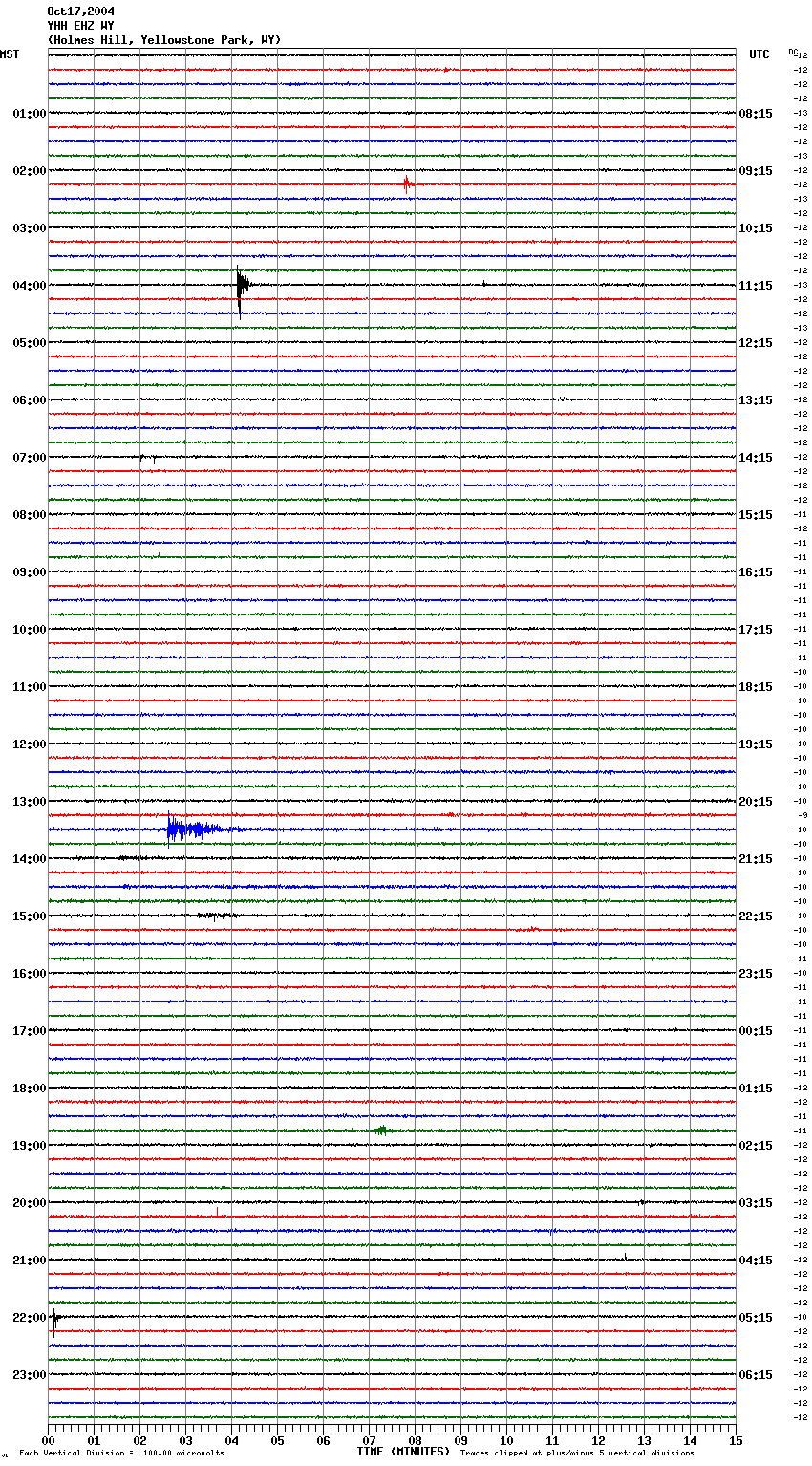This screenshot has height=1466, width=812.
Task: Click the green burst above the 19:00 trace
Action: tap(382, 1131)
